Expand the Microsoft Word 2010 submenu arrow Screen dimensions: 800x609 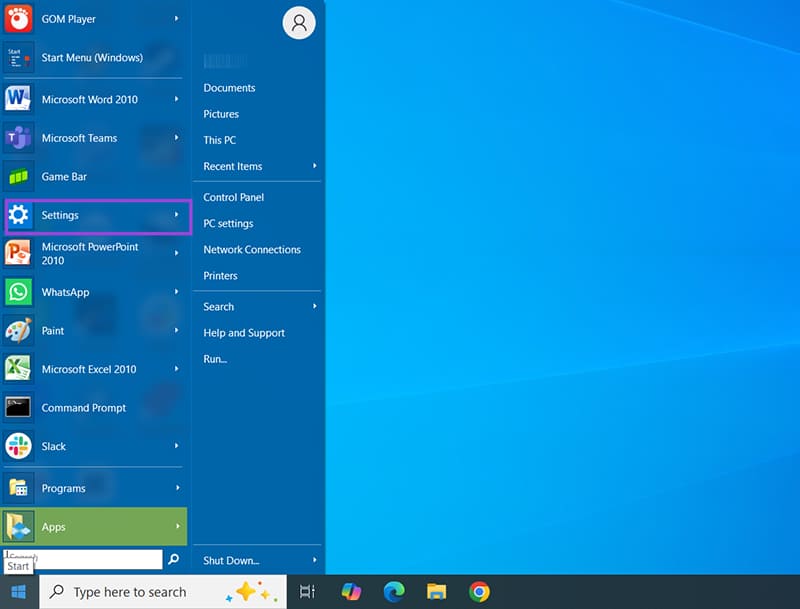pos(177,99)
